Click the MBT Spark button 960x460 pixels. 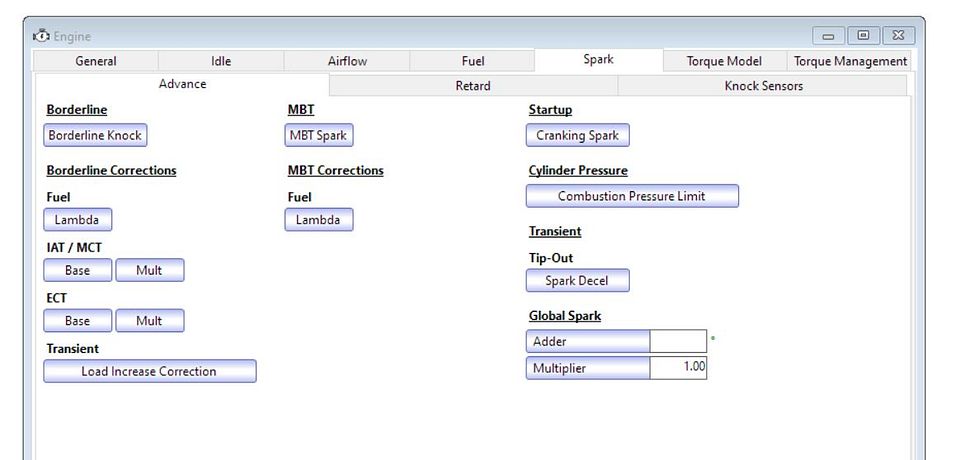tap(320, 135)
